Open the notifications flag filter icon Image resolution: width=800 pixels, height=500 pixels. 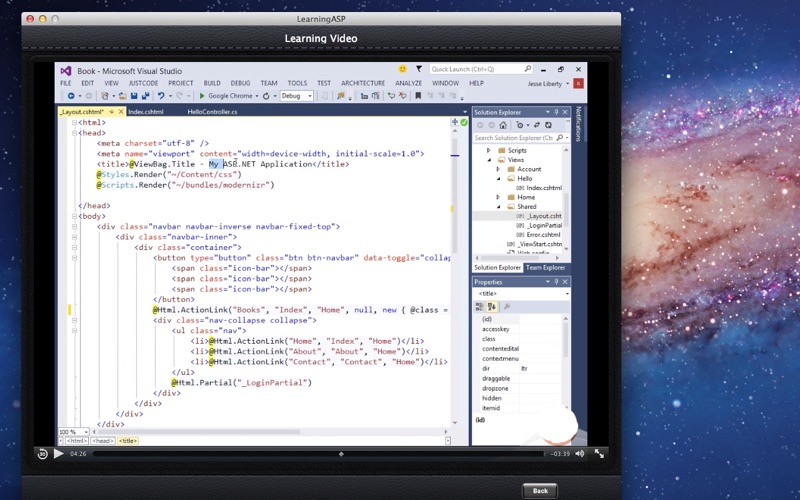tap(419, 69)
